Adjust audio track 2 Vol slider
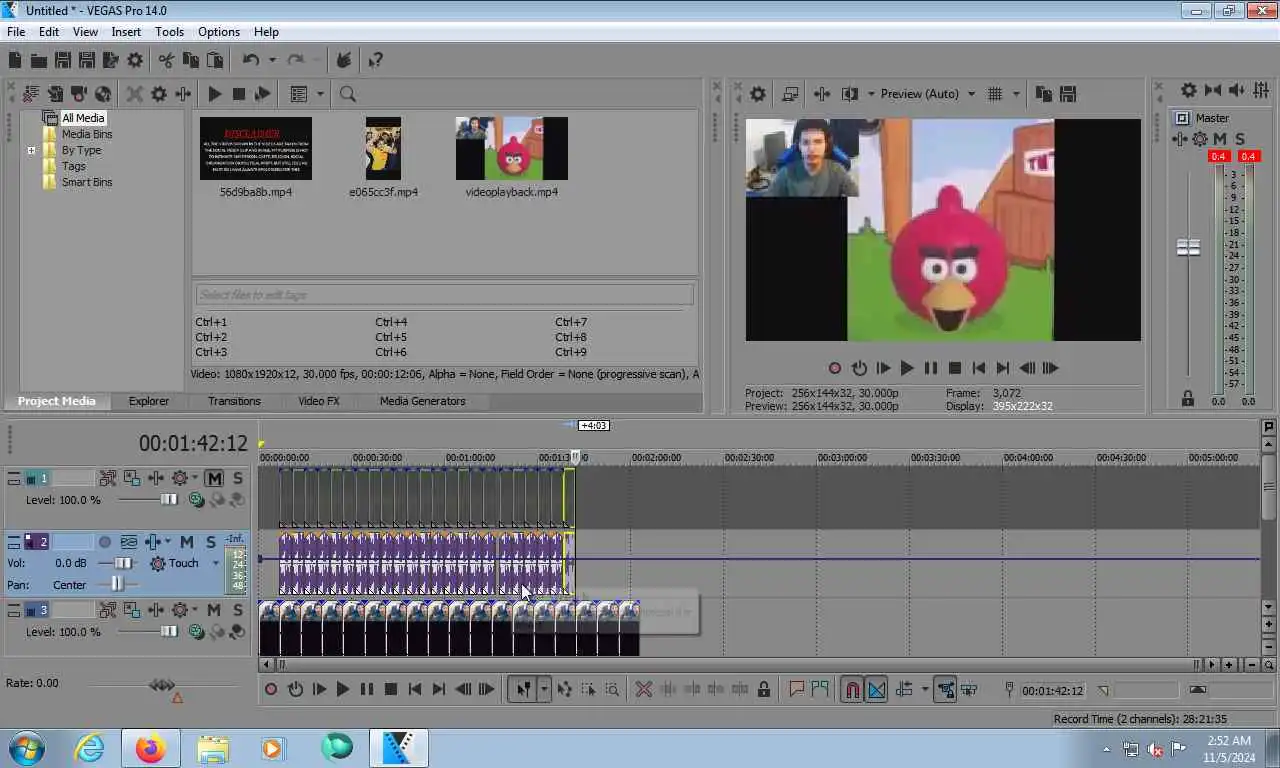1280x768 pixels. coord(123,563)
